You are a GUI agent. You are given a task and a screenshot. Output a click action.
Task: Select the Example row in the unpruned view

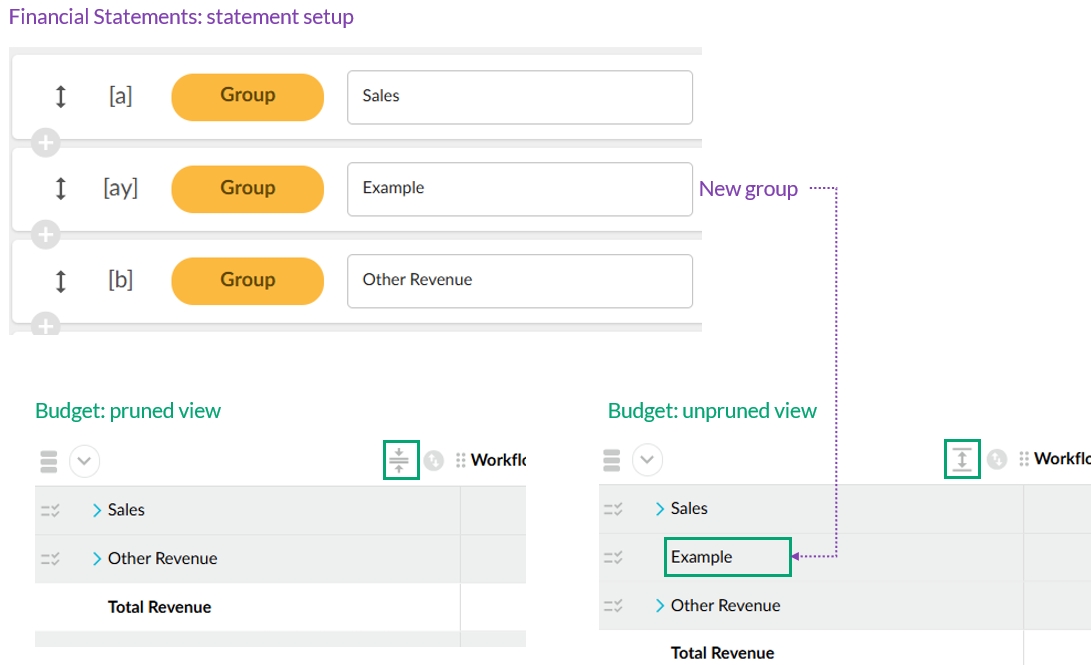(727, 557)
